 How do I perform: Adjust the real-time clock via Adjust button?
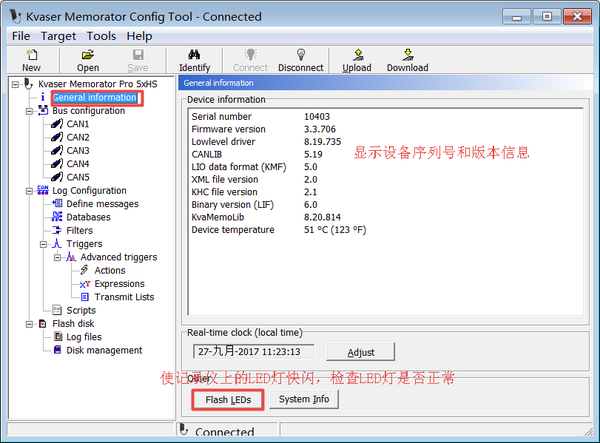(x=360, y=352)
